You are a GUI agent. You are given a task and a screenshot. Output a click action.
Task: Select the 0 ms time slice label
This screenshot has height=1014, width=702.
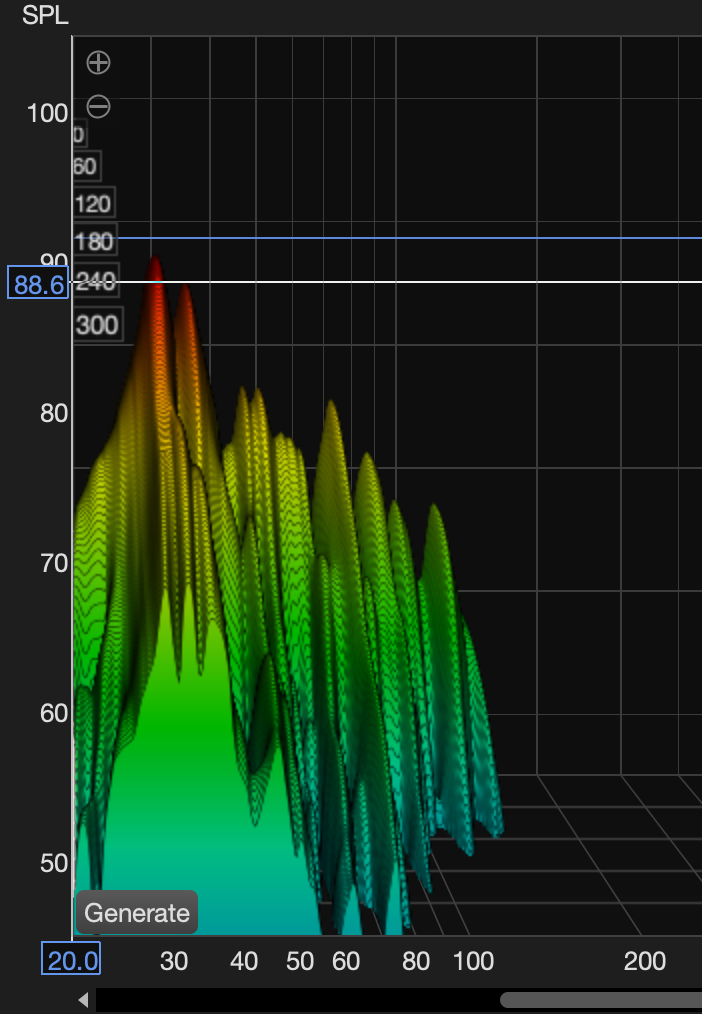(79, 135)
